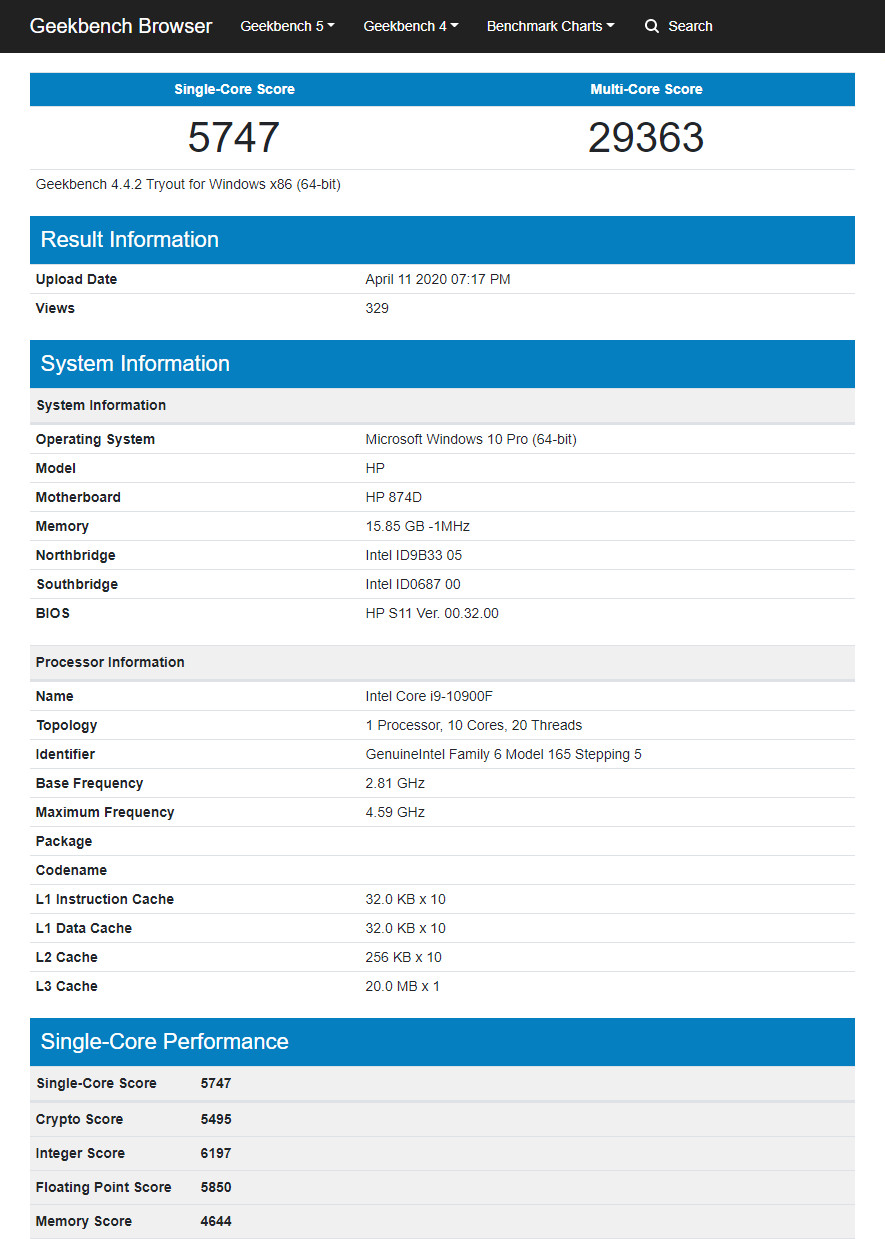Click the Single-Core Performance section heading

click(164, 1041)
